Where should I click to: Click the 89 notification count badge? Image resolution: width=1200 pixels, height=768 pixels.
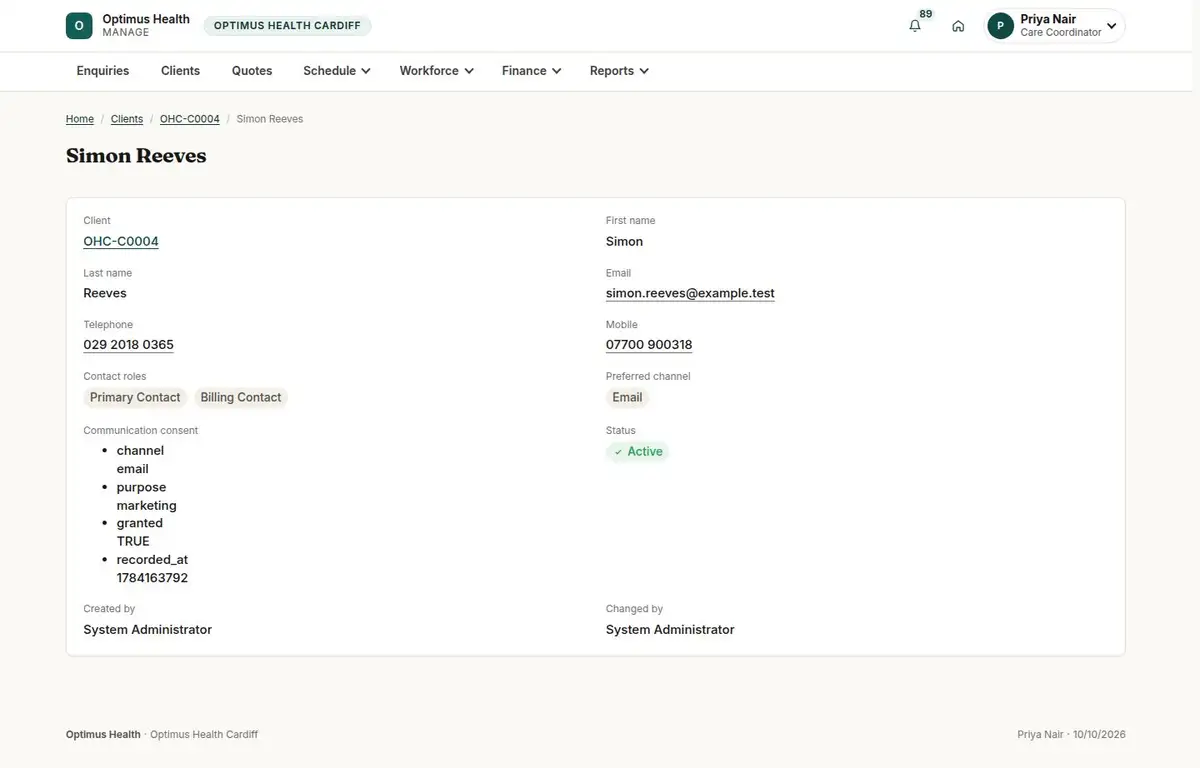(926, 14)
